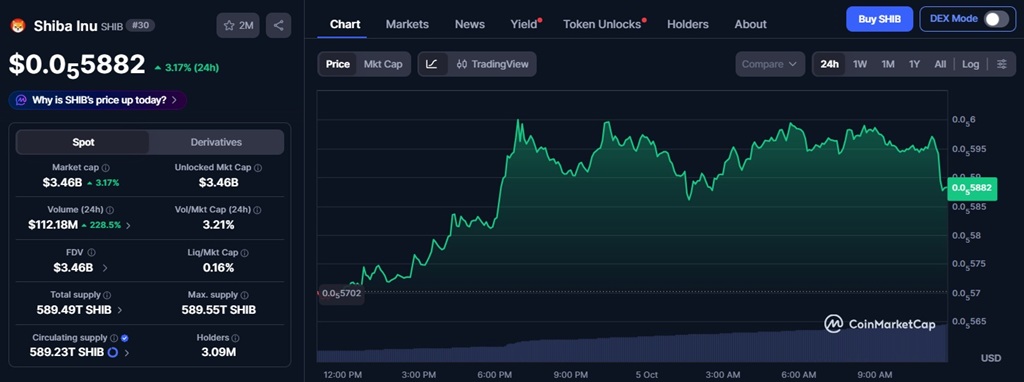
Task: Click the Buy SHIB button
Action: click(x=879, y=19)
